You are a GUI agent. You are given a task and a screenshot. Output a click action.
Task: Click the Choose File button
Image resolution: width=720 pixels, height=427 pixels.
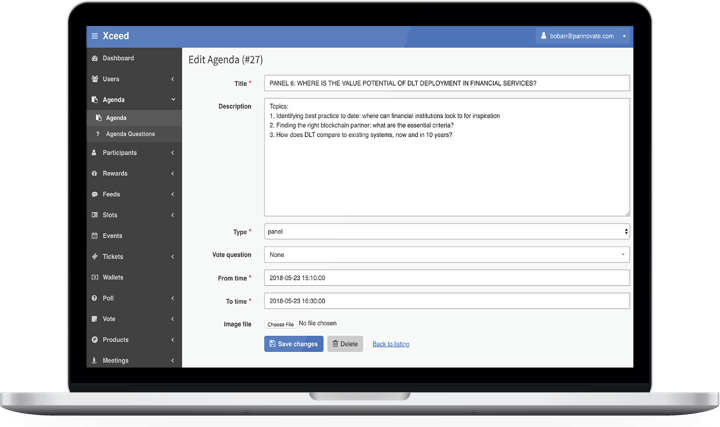[x=280, y=324]
